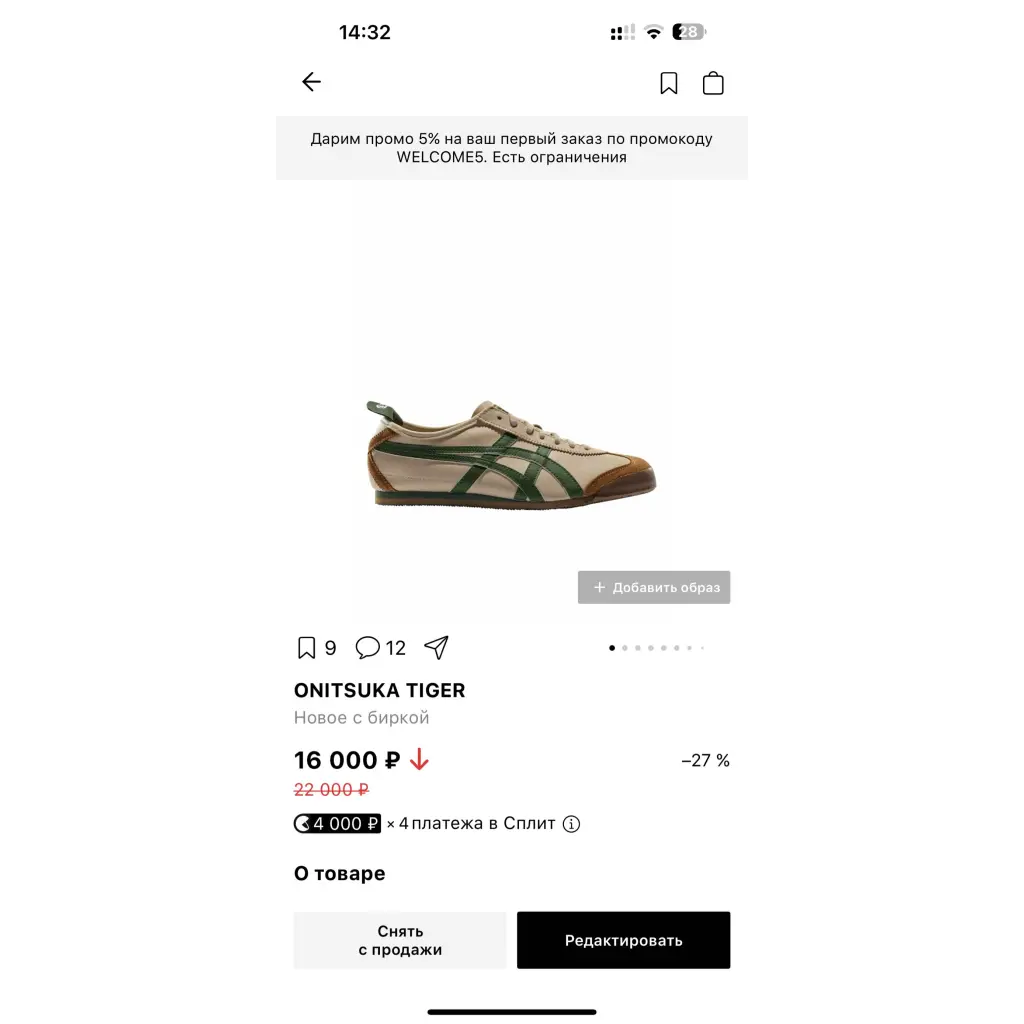Screen dimensions: 1024x1024
Task: Open ONITSUKA TIGER brand title
Action: coord(379,690)
